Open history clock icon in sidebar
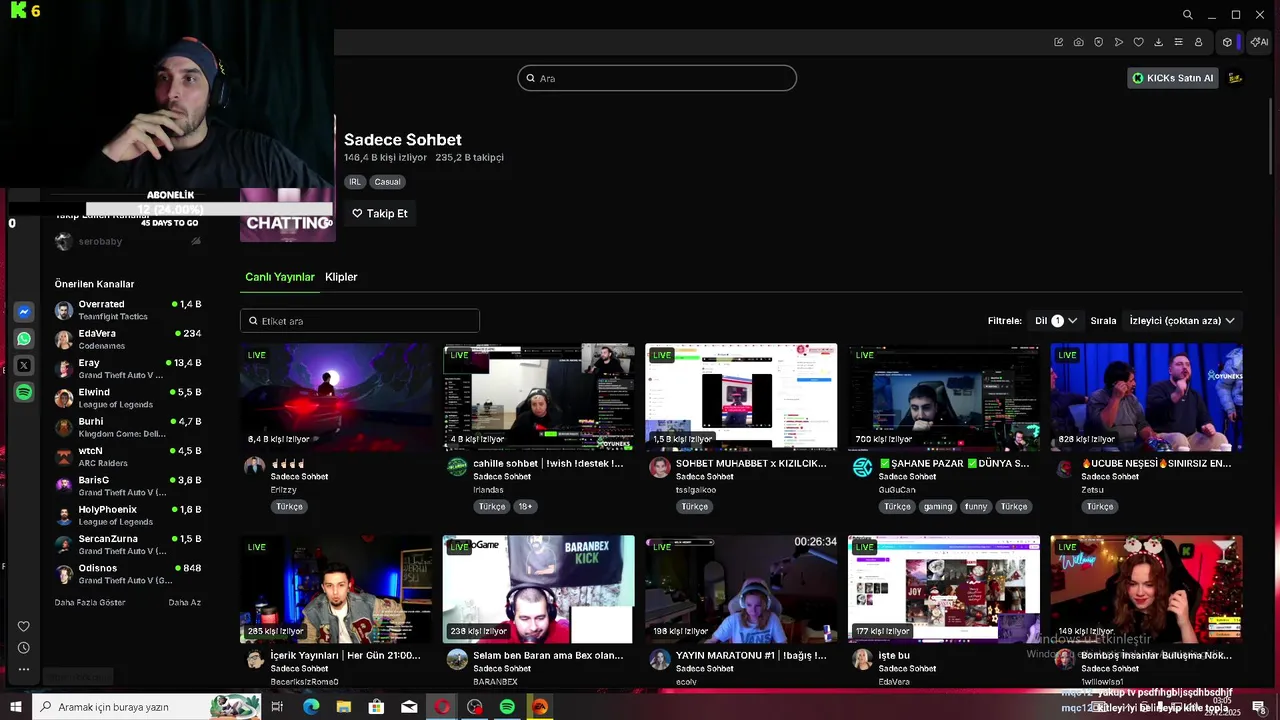1280x720 pixels. click(24, 648)
